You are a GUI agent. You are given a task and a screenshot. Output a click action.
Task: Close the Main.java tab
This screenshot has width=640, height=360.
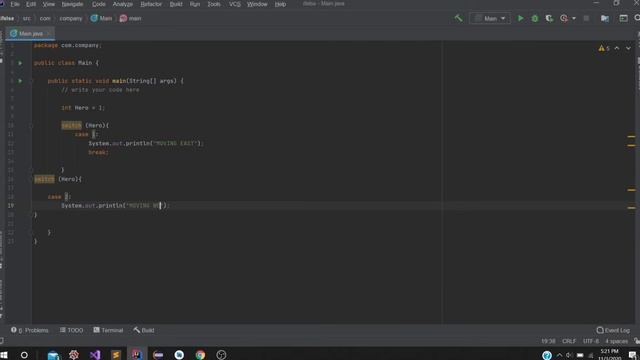[49, 33]
